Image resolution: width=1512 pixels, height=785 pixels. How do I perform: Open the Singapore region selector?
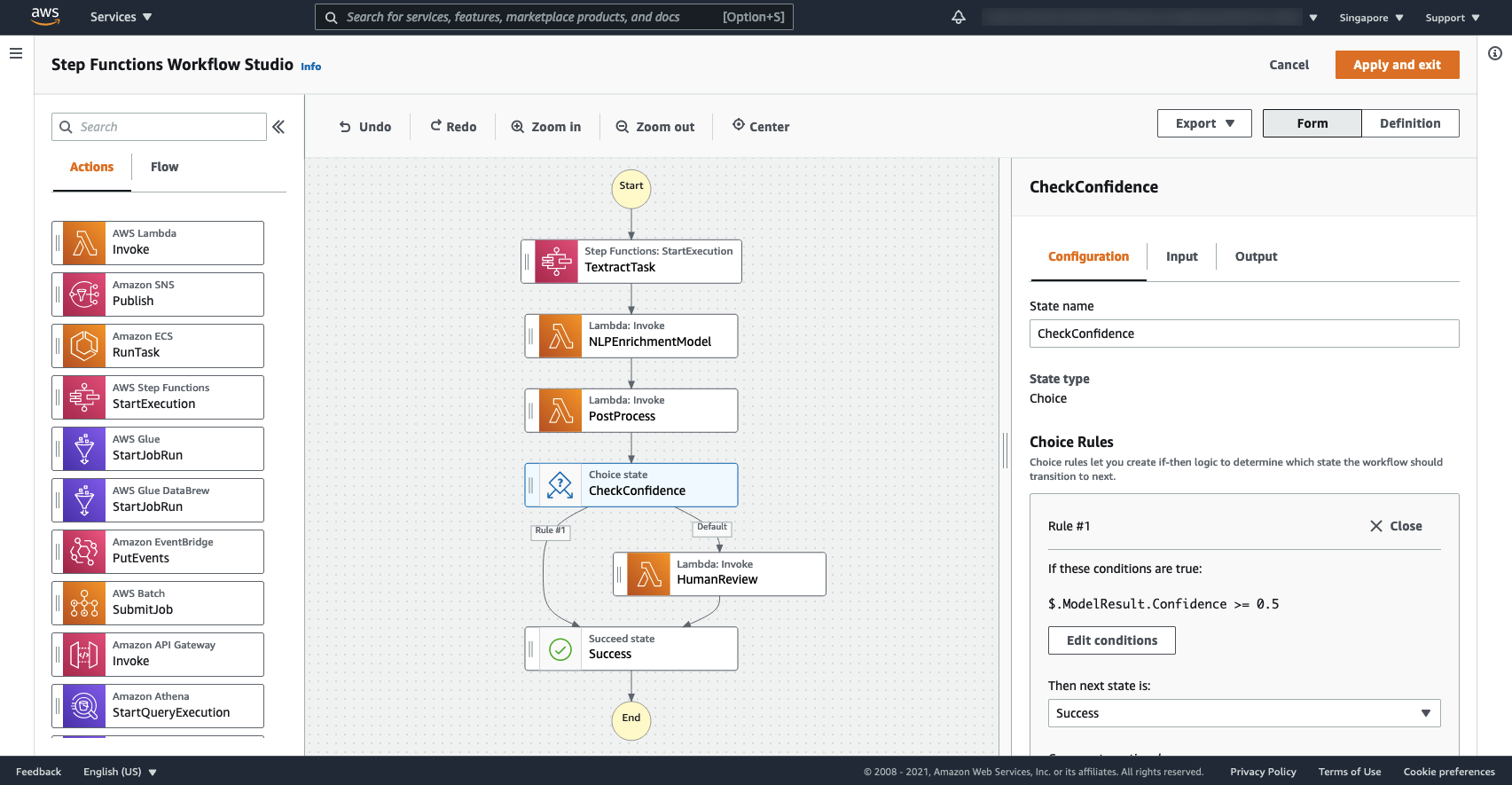pos(1371,18)
